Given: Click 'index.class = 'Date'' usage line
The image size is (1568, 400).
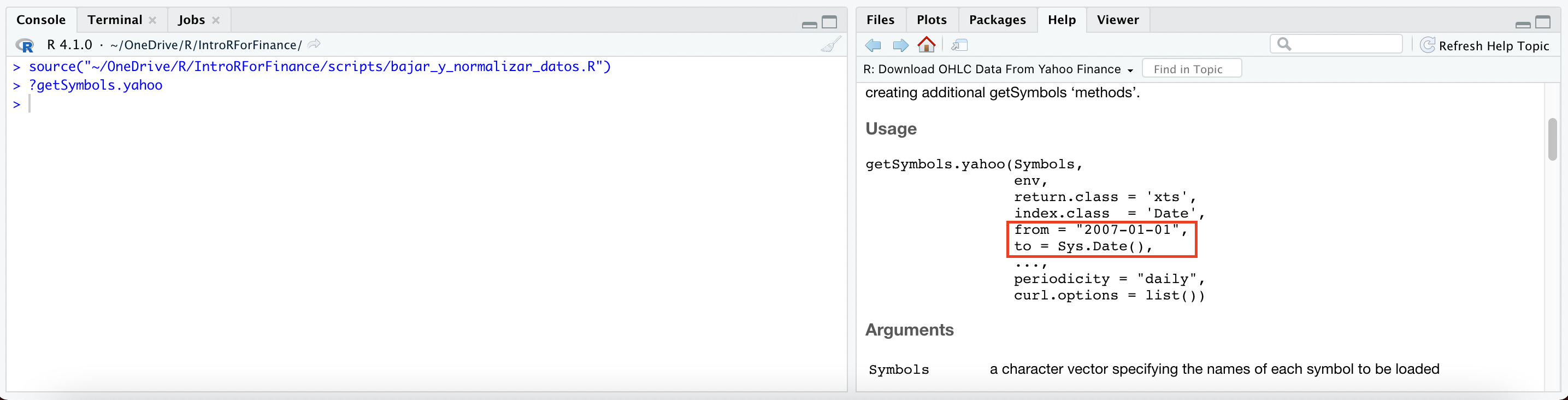Looking at the screenshot, I should point(1109,213).
